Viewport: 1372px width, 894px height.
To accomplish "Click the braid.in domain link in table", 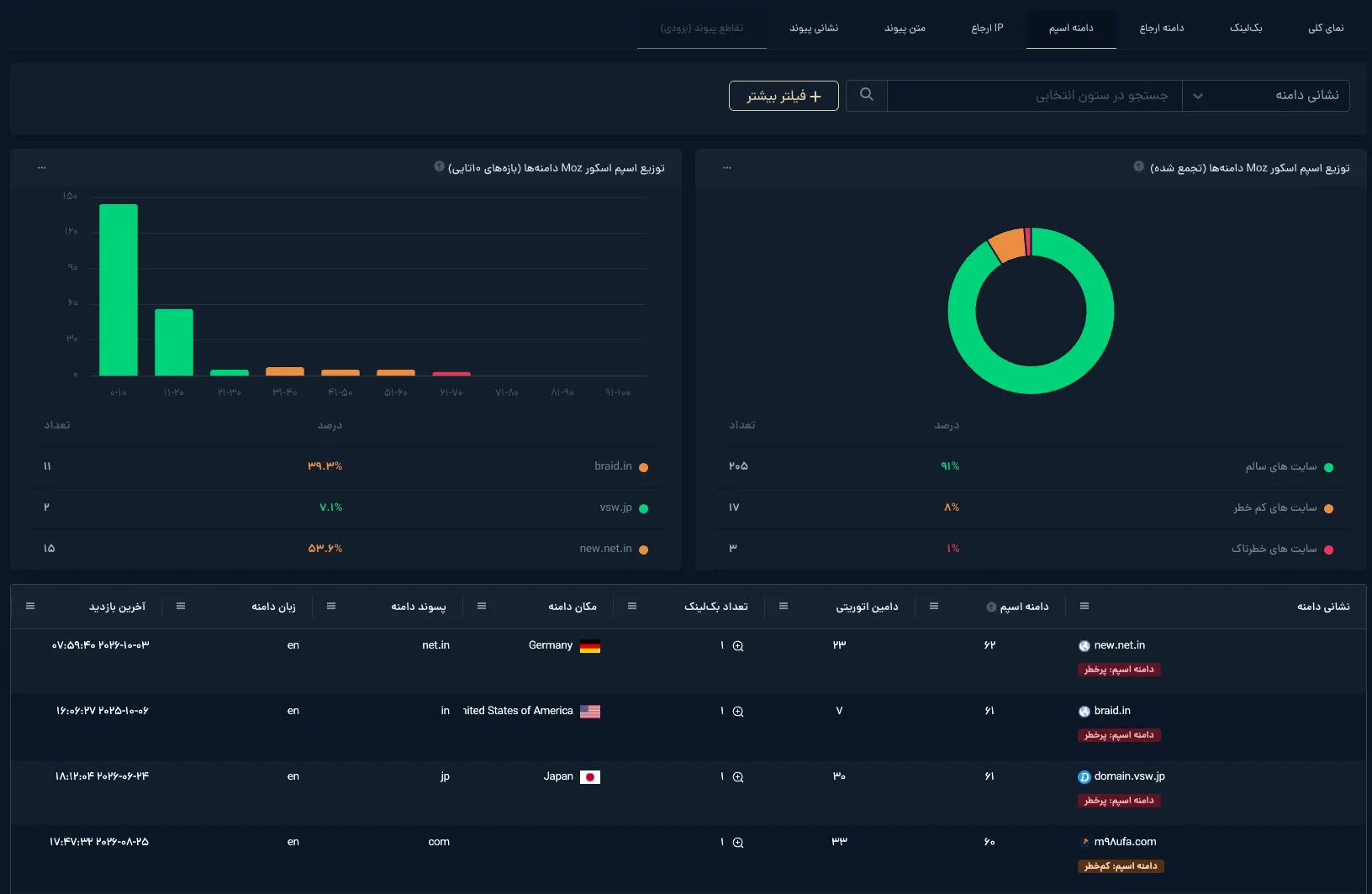I will (x=1112, y=711).
